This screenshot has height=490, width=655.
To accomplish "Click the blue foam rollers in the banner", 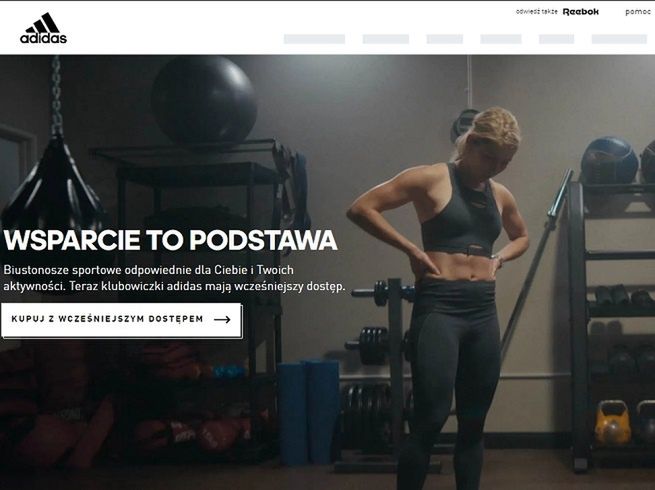I will click(x=308, y=411).
